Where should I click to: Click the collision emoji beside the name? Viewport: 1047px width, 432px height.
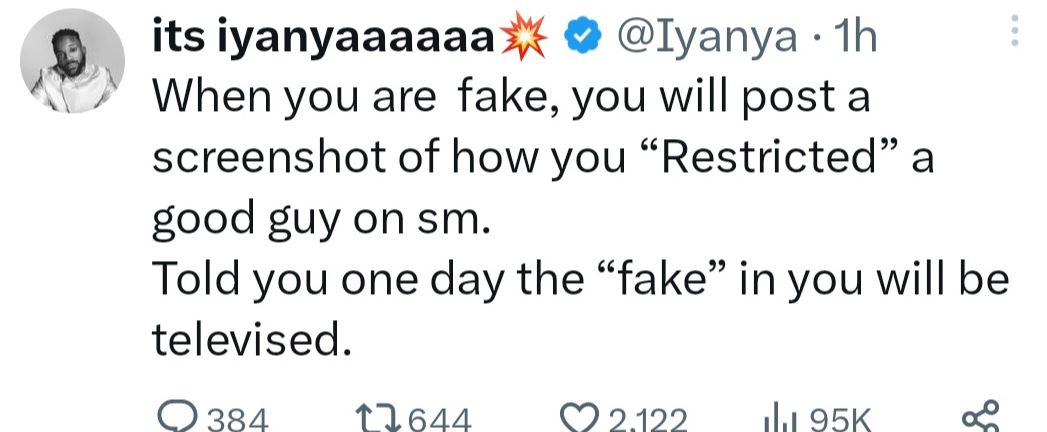pyautogui.click(x=531, y=38)
